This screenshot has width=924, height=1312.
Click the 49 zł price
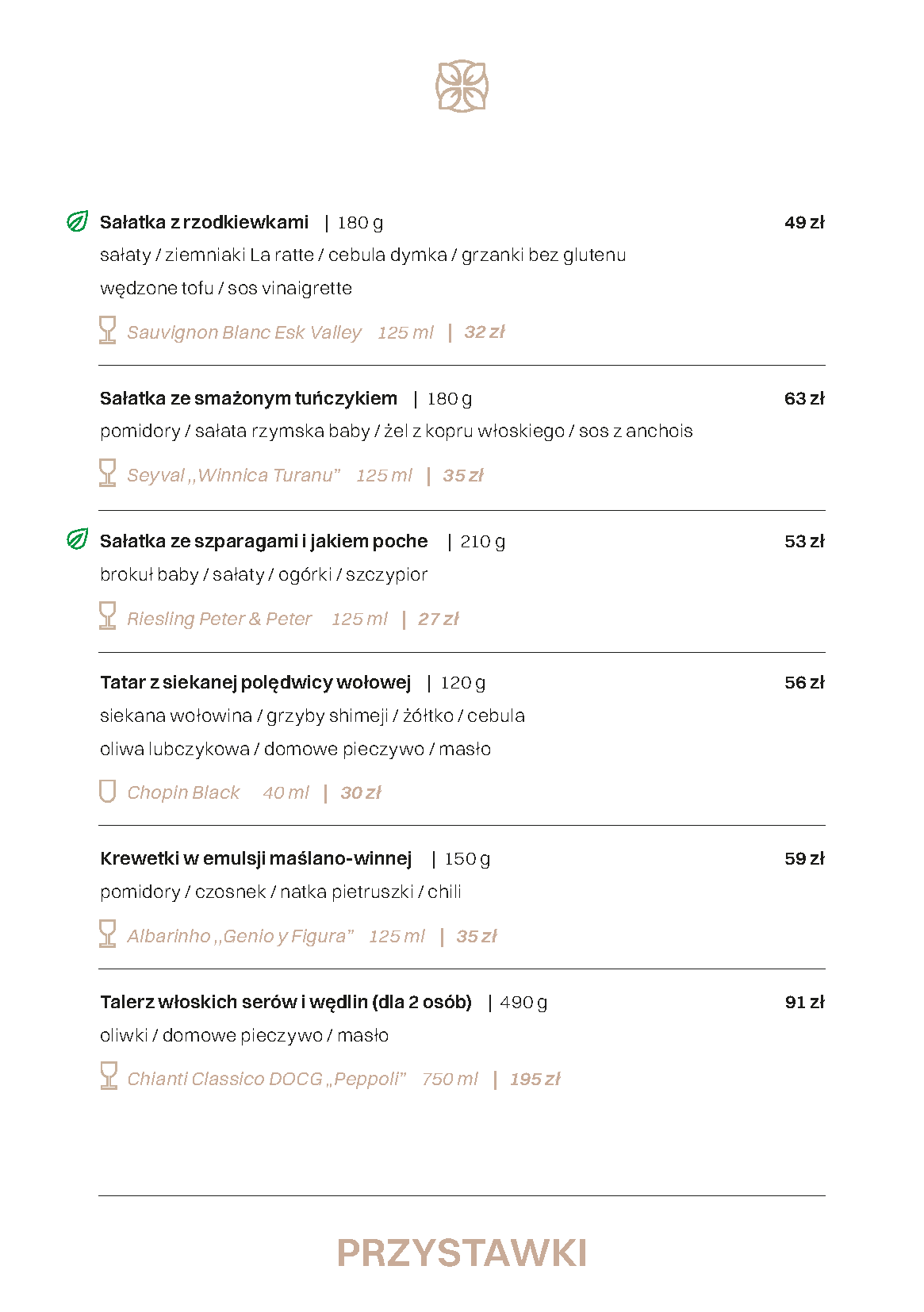pyautogui.click(x=804, y=223)
